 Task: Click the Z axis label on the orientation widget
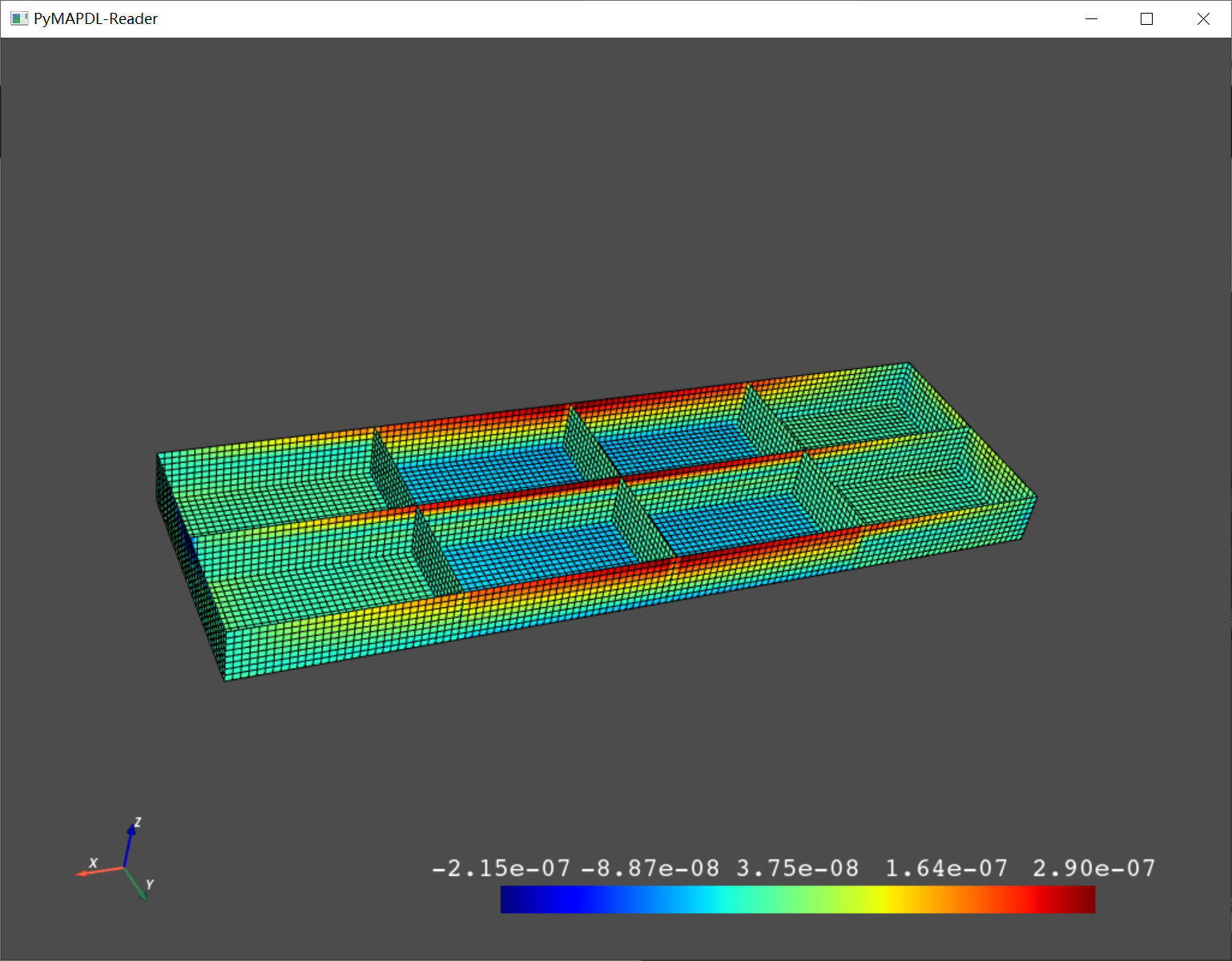click(x=138, y=822)
